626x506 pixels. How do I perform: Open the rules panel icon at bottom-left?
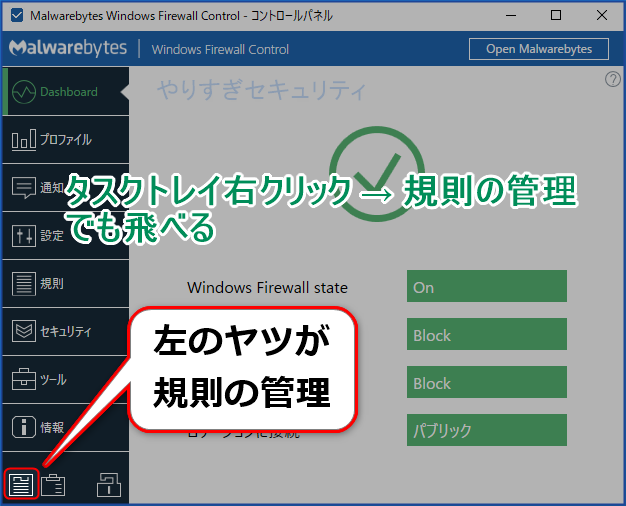tap(21, 484)
